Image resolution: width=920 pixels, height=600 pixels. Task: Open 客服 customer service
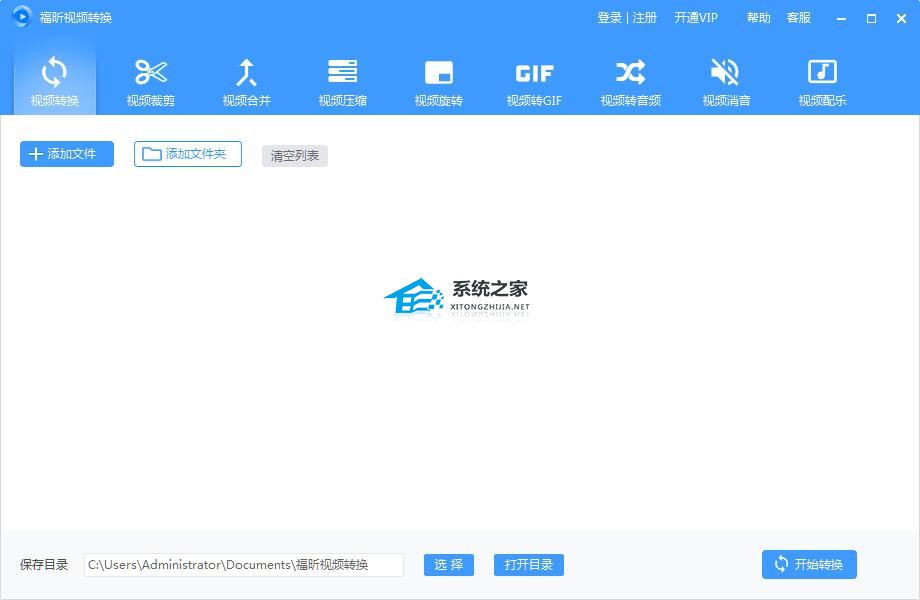click(799, 18)
